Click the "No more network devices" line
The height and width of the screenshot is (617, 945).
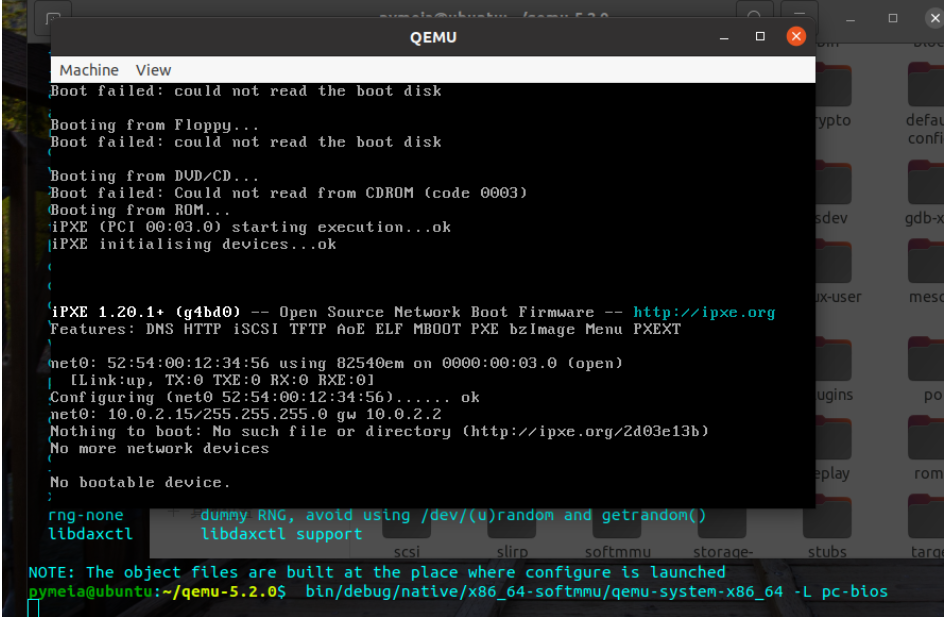pyautogui.click(x=159, y=448)
